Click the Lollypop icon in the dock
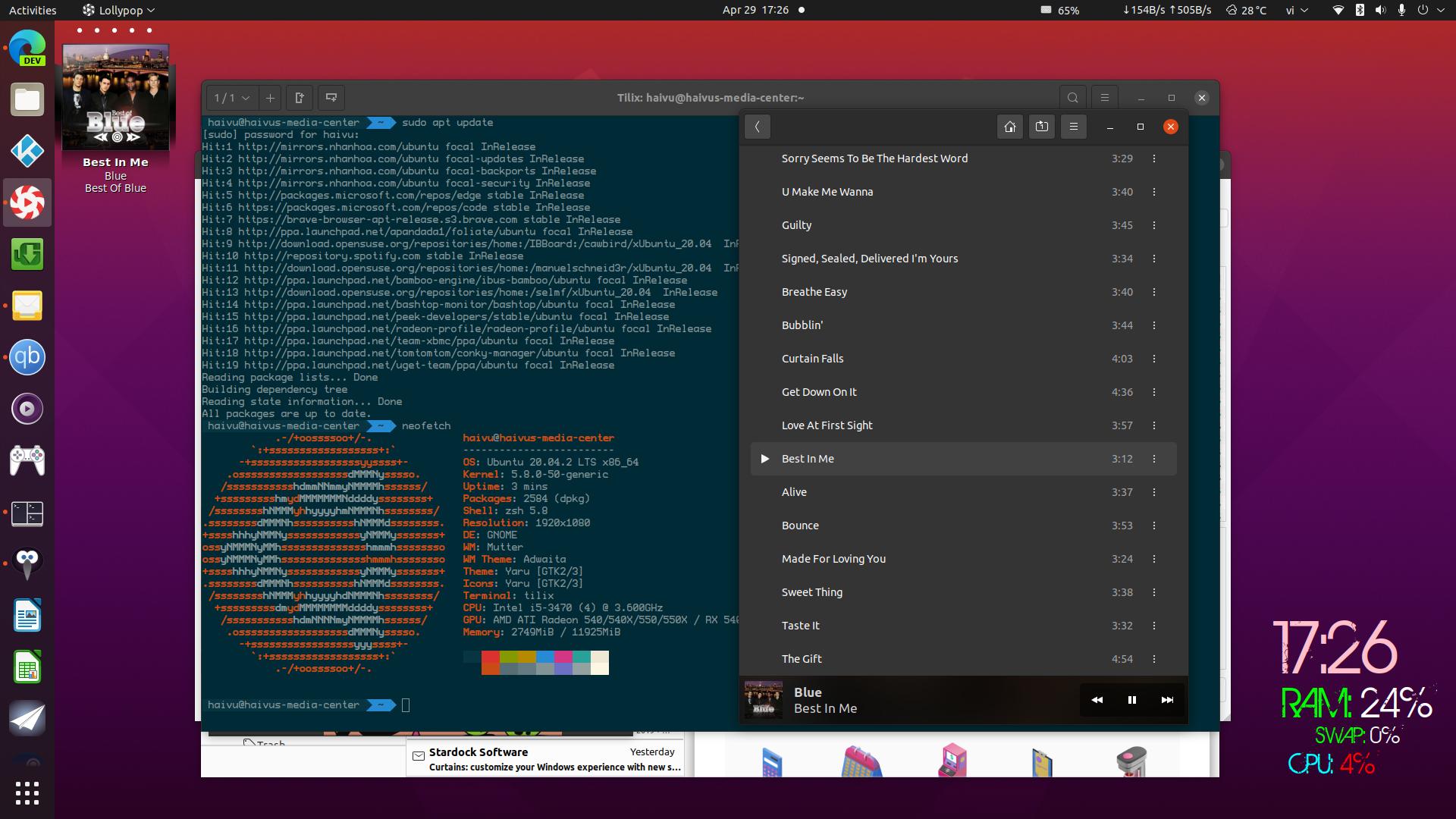The width and height of the screenshot is (1456, 819). pos(27,202)
